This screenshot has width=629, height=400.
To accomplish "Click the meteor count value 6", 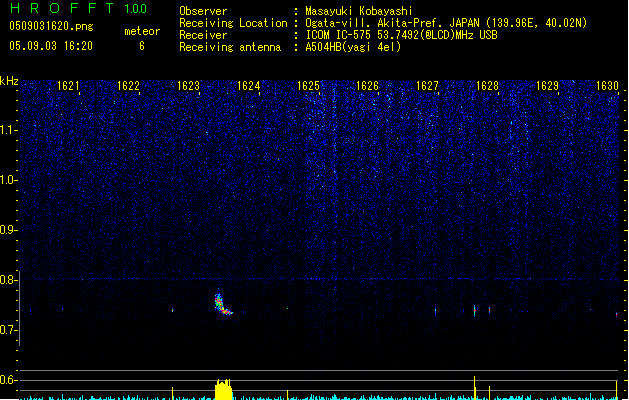I will pos(142,46).
